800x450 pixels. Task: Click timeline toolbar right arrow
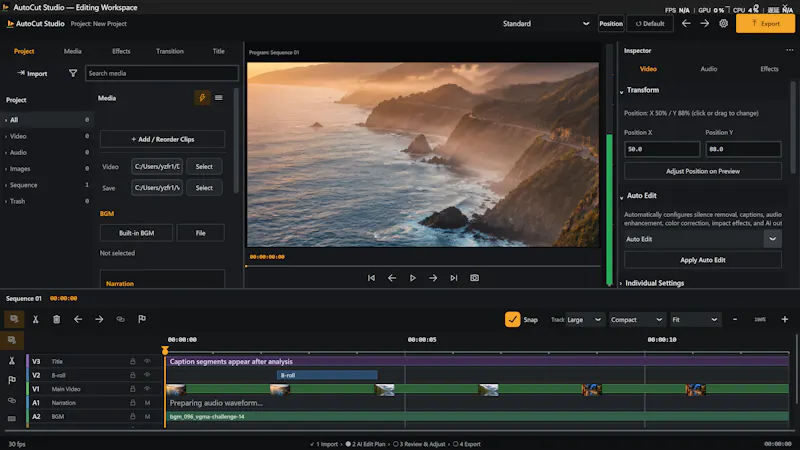click(x=99, y=319)
